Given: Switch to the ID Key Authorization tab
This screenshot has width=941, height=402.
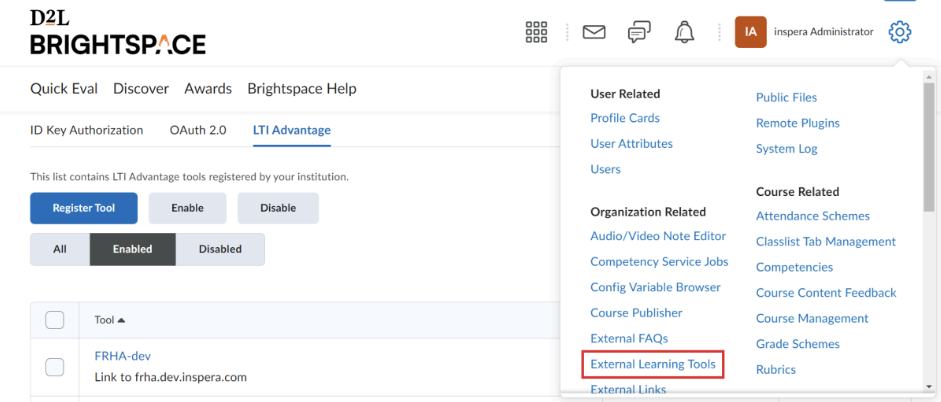Looking at the screenshot, I should coord(86,130).
